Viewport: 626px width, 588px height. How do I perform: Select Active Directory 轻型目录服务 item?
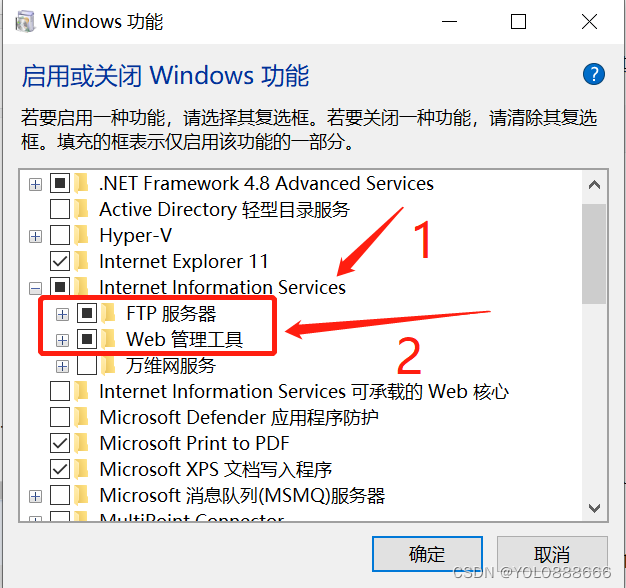[224, 210]
